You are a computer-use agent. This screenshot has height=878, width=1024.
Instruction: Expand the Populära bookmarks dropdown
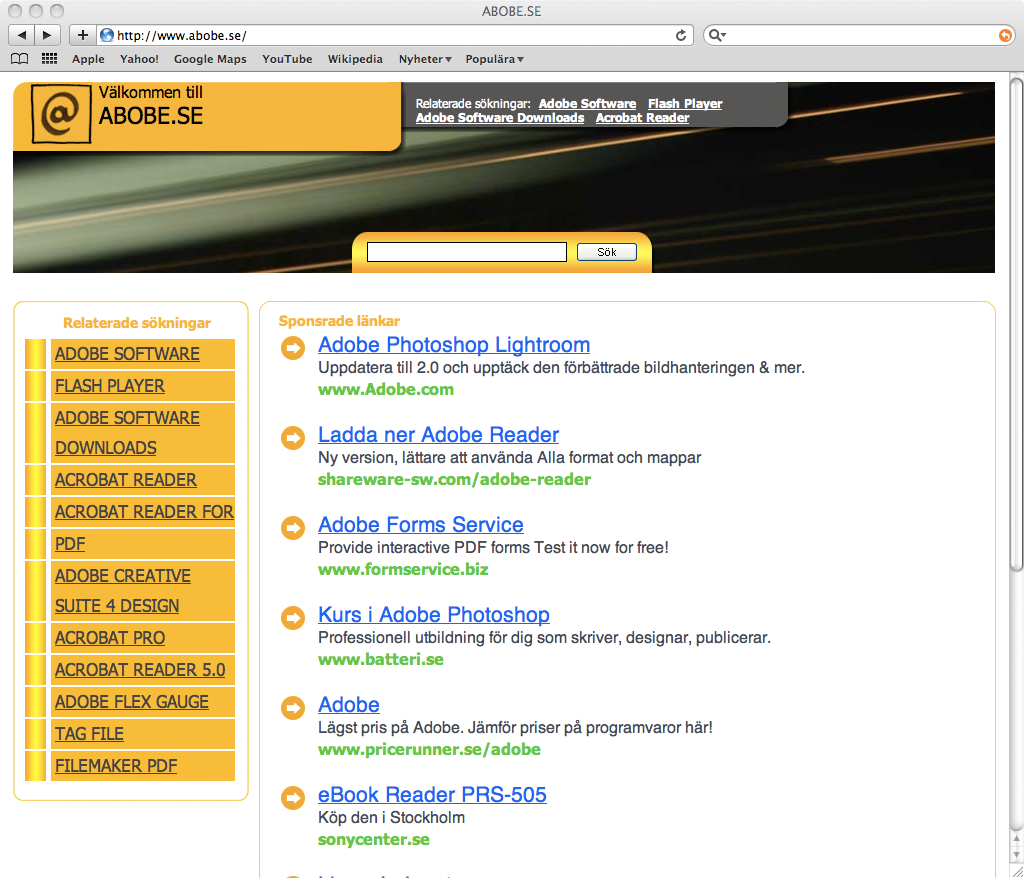(x=494, y=59)
